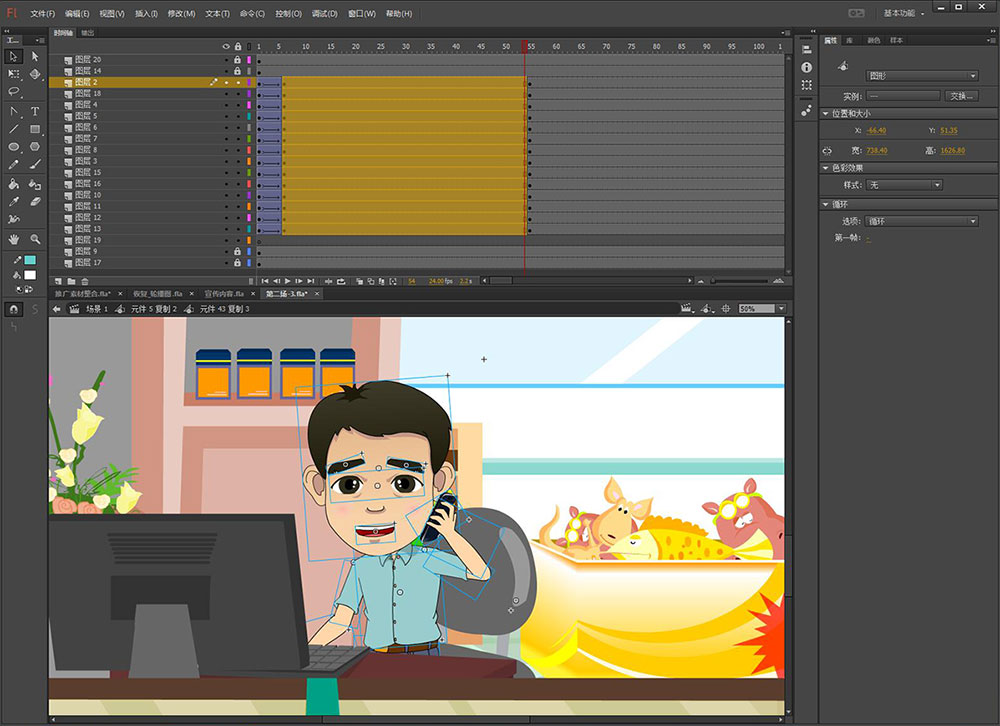Select the Text tool in the toolbar

35,111
